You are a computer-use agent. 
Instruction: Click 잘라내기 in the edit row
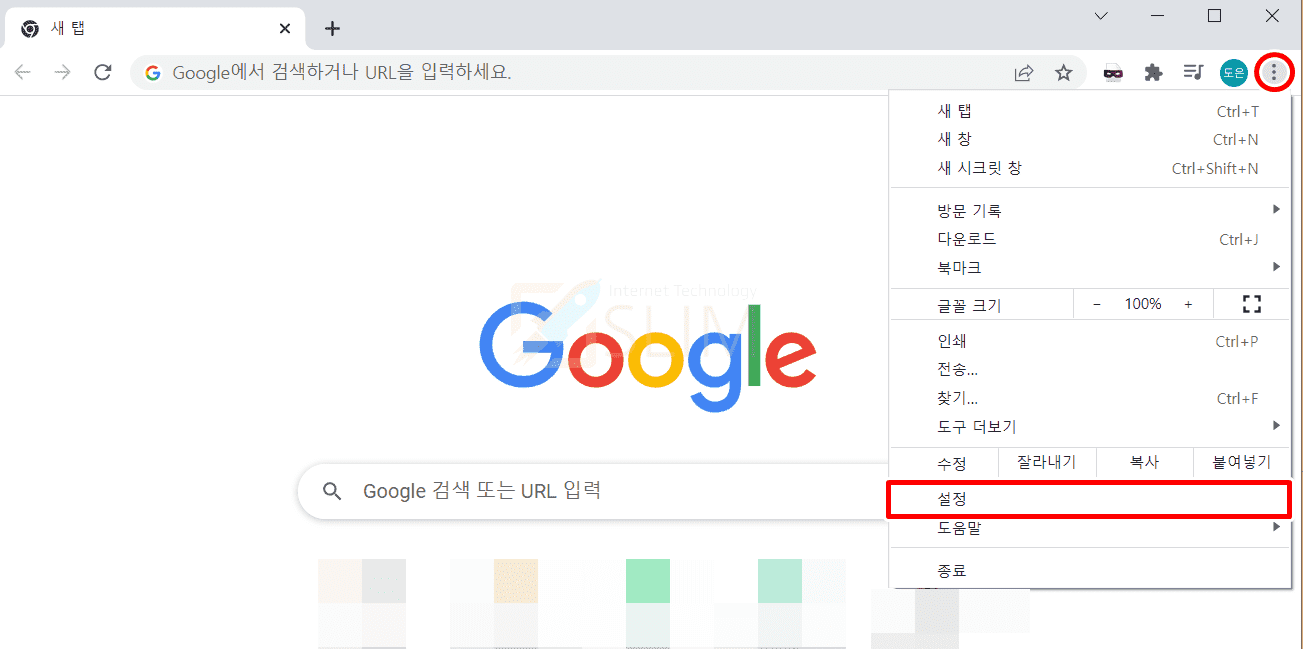(x=1046, y=462)
